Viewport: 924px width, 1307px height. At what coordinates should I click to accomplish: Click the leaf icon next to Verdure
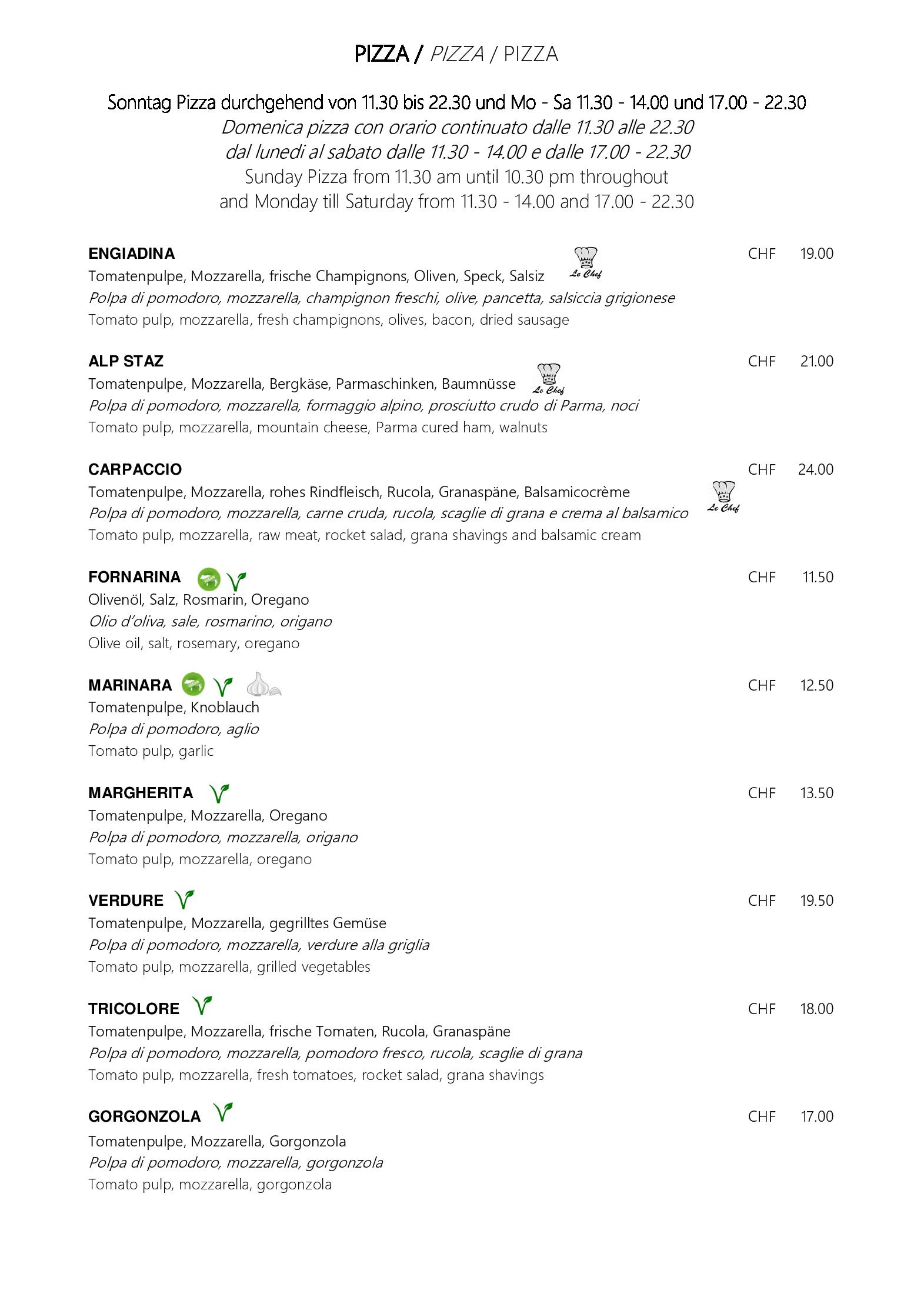pyautogui.click(x=184, y=899)
